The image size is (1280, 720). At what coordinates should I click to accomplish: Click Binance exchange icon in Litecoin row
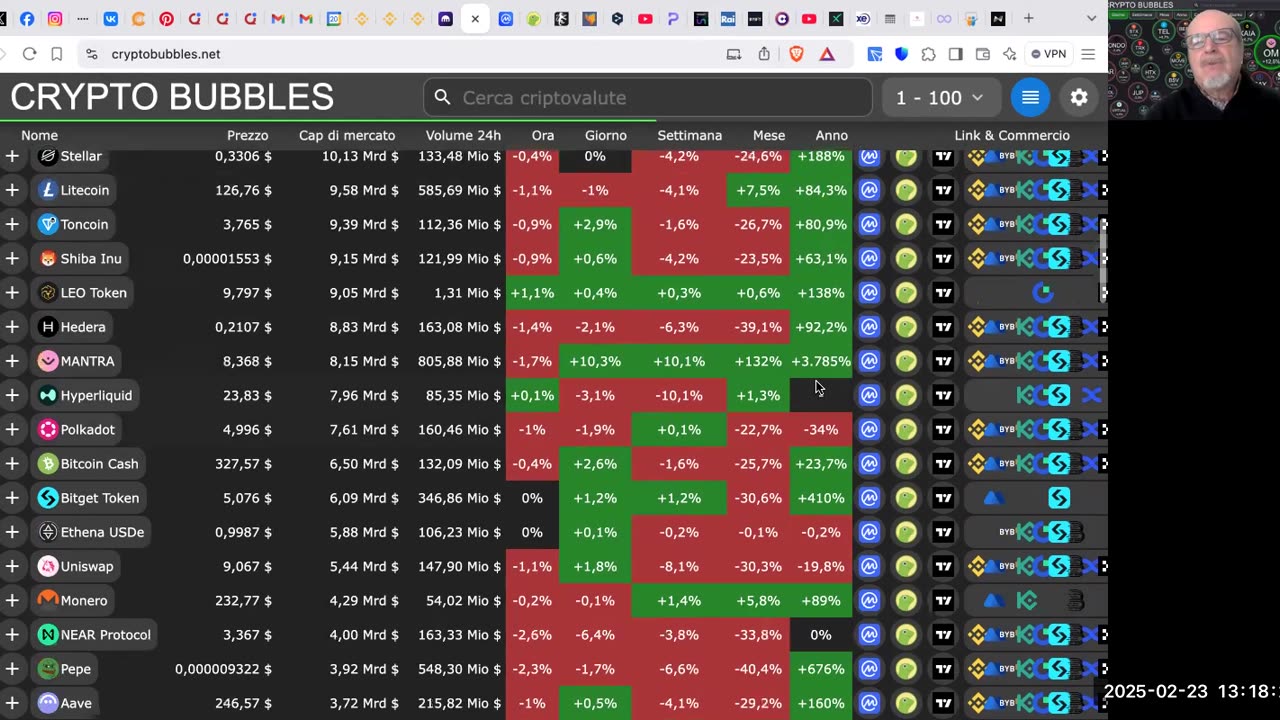977,190
